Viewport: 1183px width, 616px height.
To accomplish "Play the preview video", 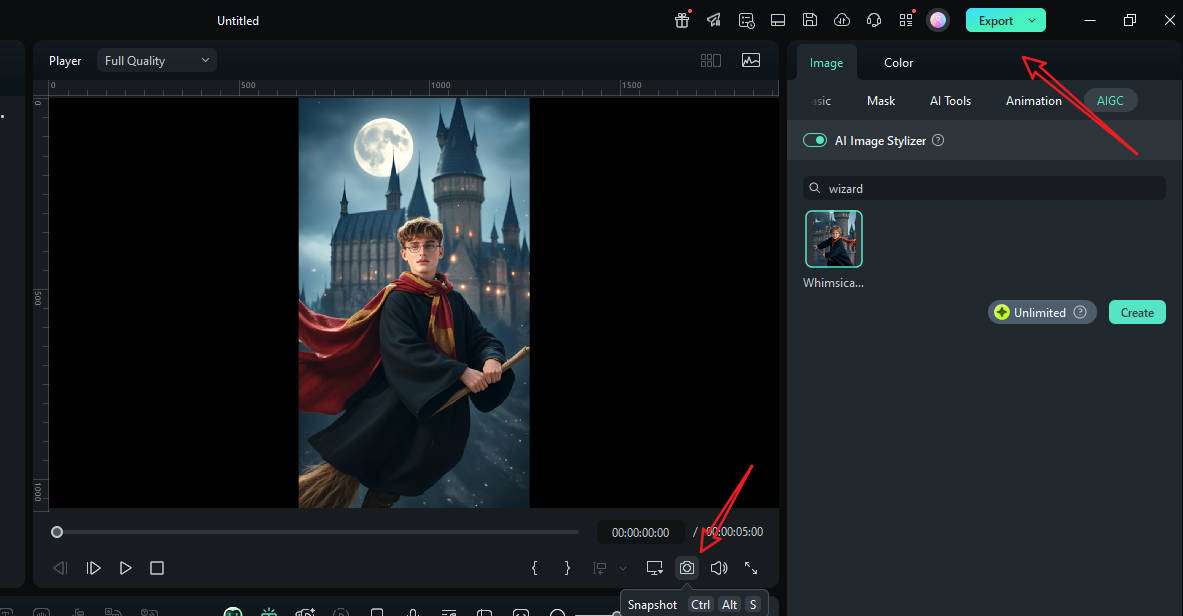I will coord(125,568).
